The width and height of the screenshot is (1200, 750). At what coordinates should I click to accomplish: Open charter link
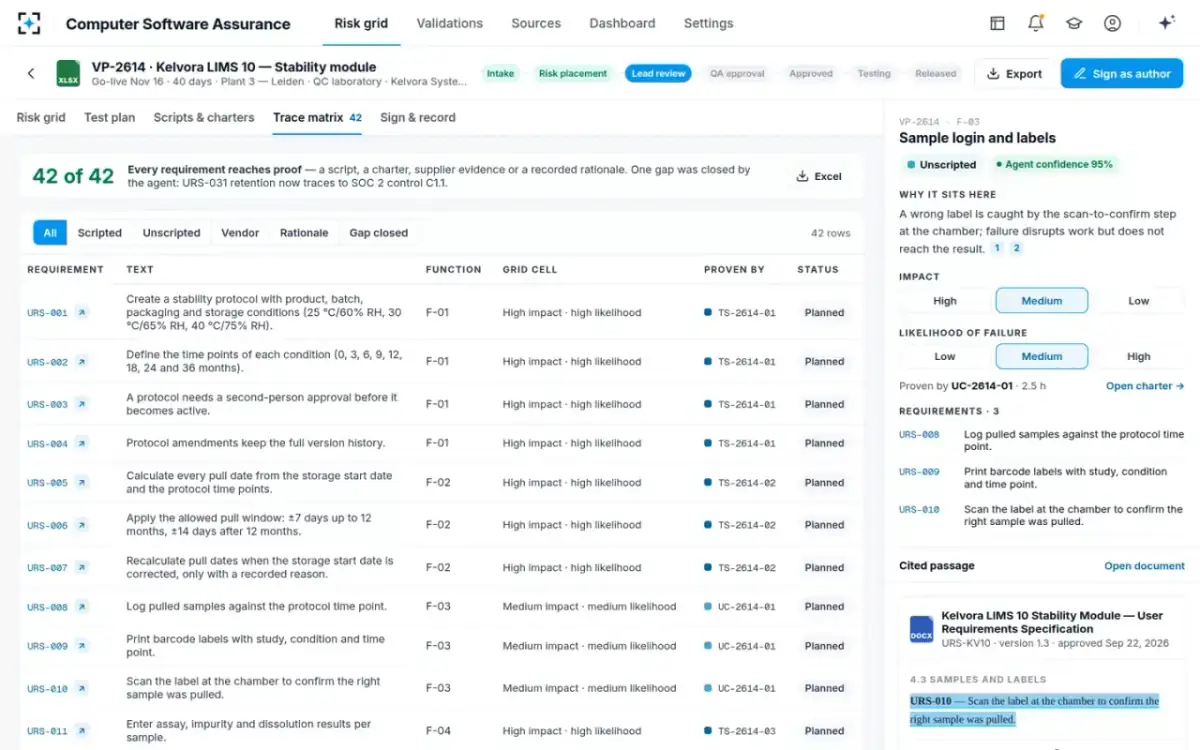(x=1145, y=386)
